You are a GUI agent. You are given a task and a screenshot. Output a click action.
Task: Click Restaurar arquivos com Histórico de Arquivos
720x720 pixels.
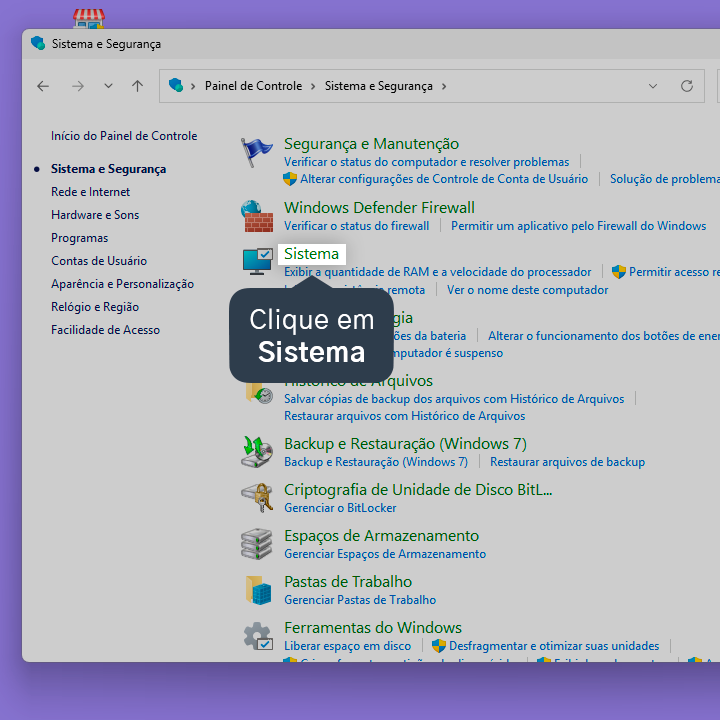pyautogui.click(x=405, y=416)
